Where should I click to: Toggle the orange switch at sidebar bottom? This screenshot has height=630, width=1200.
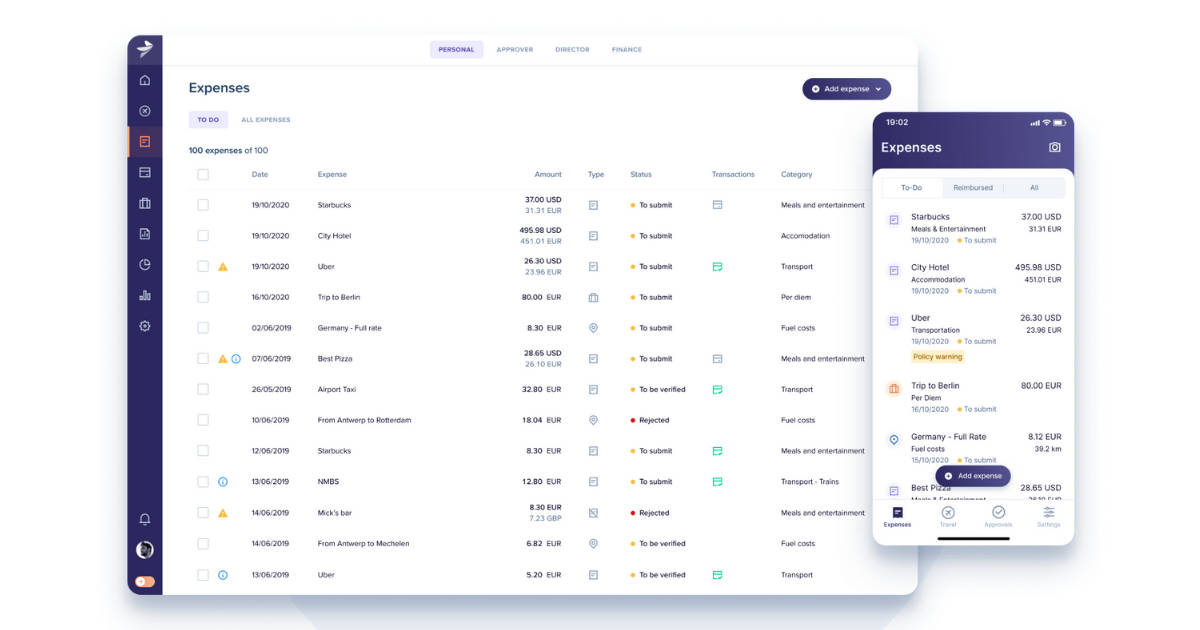(x=145, y=581)
